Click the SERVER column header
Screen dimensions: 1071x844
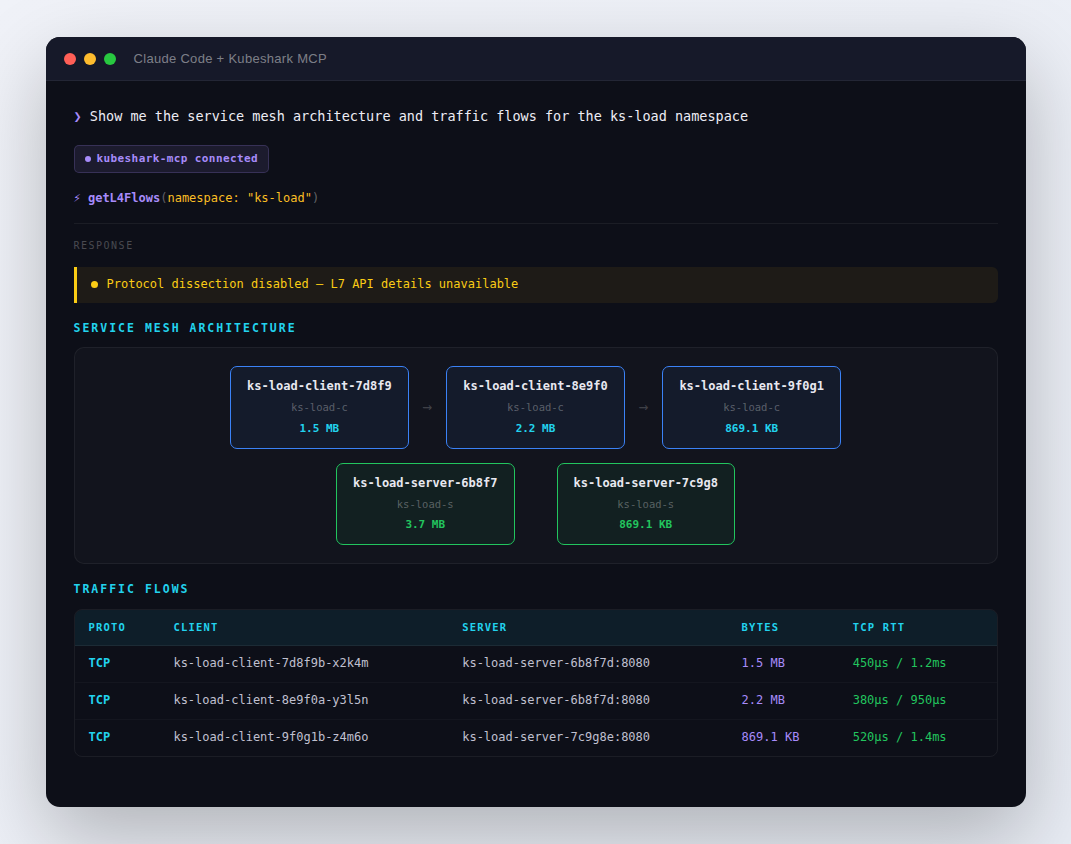(484, 627)
